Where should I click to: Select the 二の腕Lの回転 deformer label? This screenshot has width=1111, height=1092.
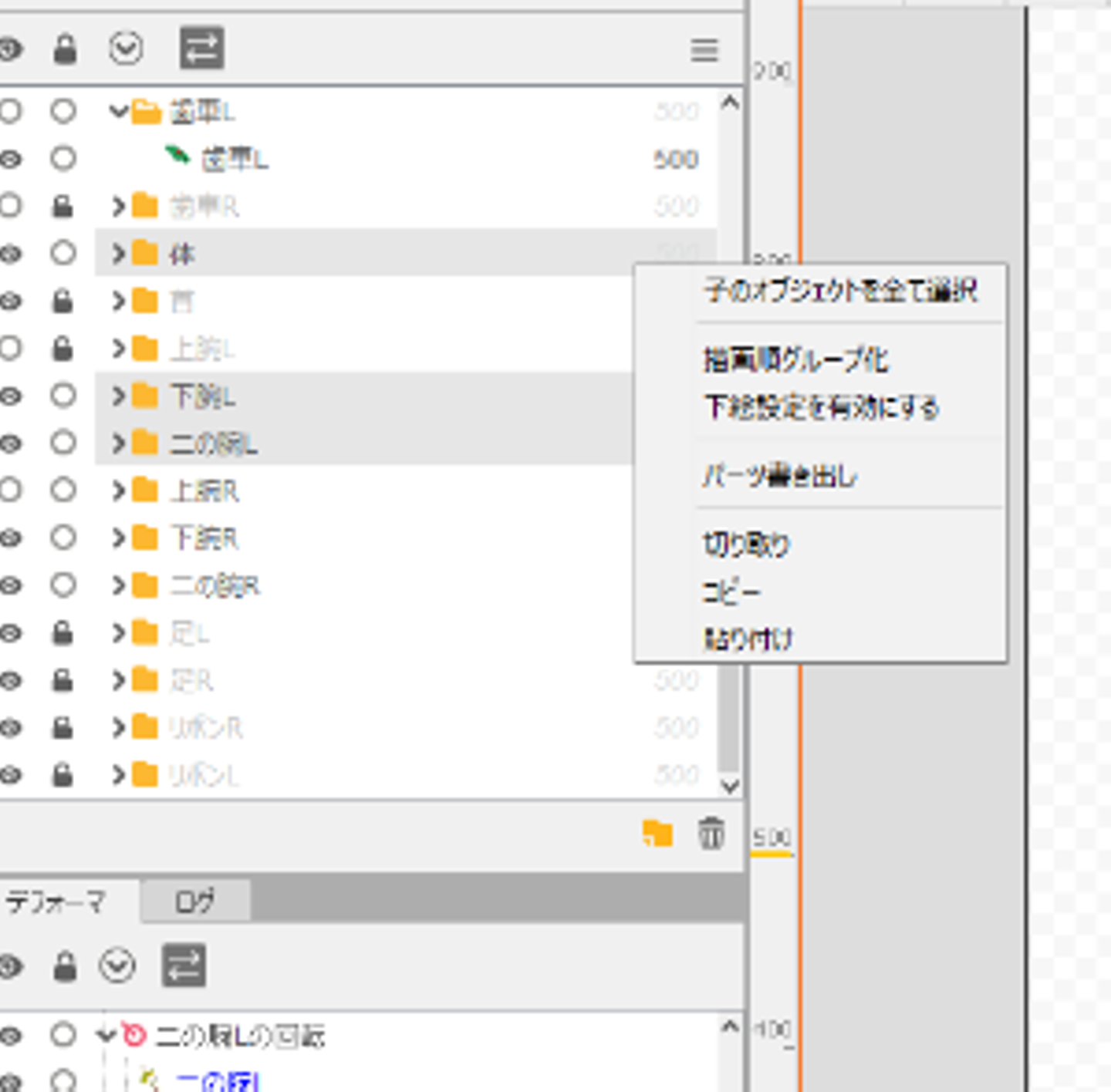pos(240,1036)
